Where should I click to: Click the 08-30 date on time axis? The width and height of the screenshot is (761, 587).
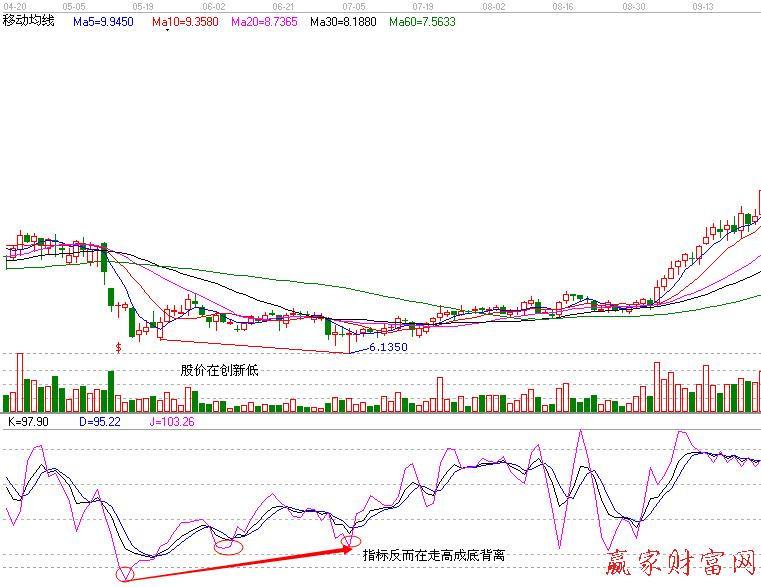pyautogui.click(x=633, y=5)
